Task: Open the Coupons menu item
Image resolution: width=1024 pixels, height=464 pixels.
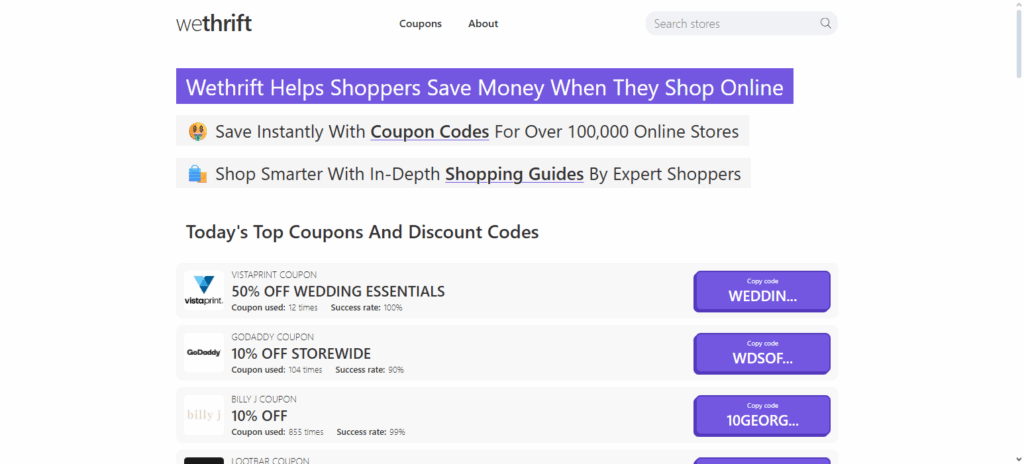Action: (x=420, y=23)
